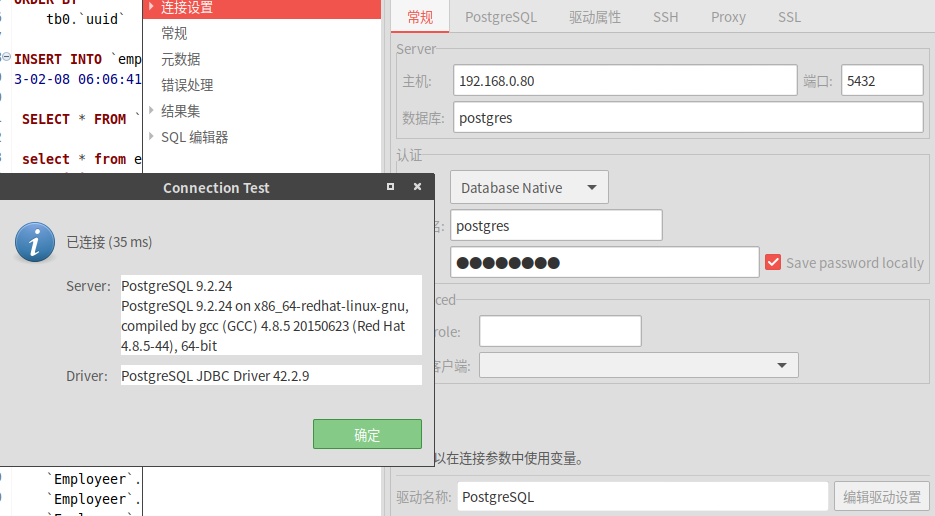Image resolution: width=935 pixels, height=516 pixels.
Task: Click the driver name field PostgreSQL
Action: coord(643,497)
